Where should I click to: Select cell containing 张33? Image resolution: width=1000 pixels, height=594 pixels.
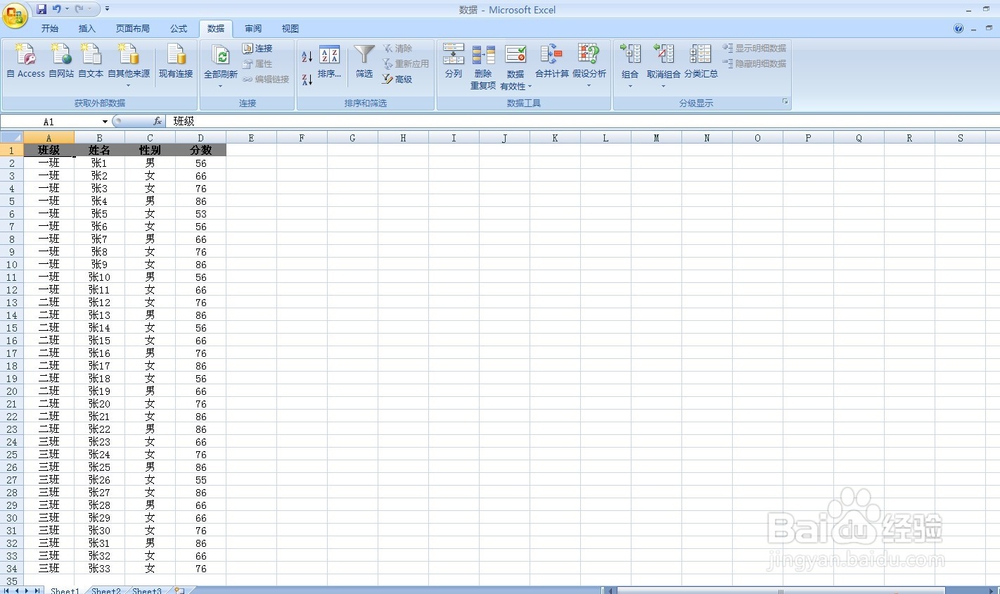coord(99,568)
